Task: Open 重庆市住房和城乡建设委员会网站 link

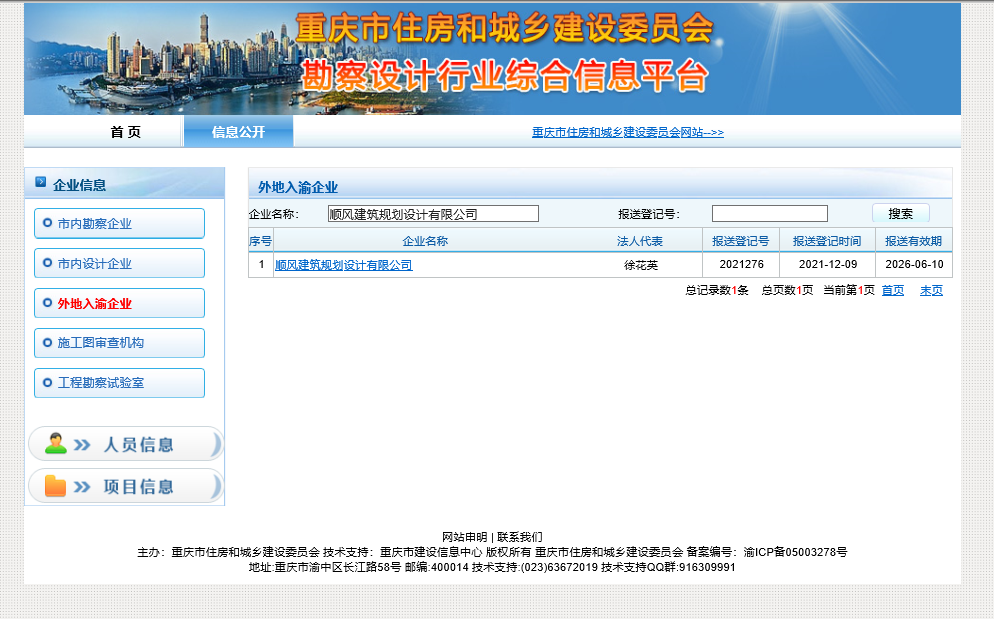Action: (x=628, y=132)
